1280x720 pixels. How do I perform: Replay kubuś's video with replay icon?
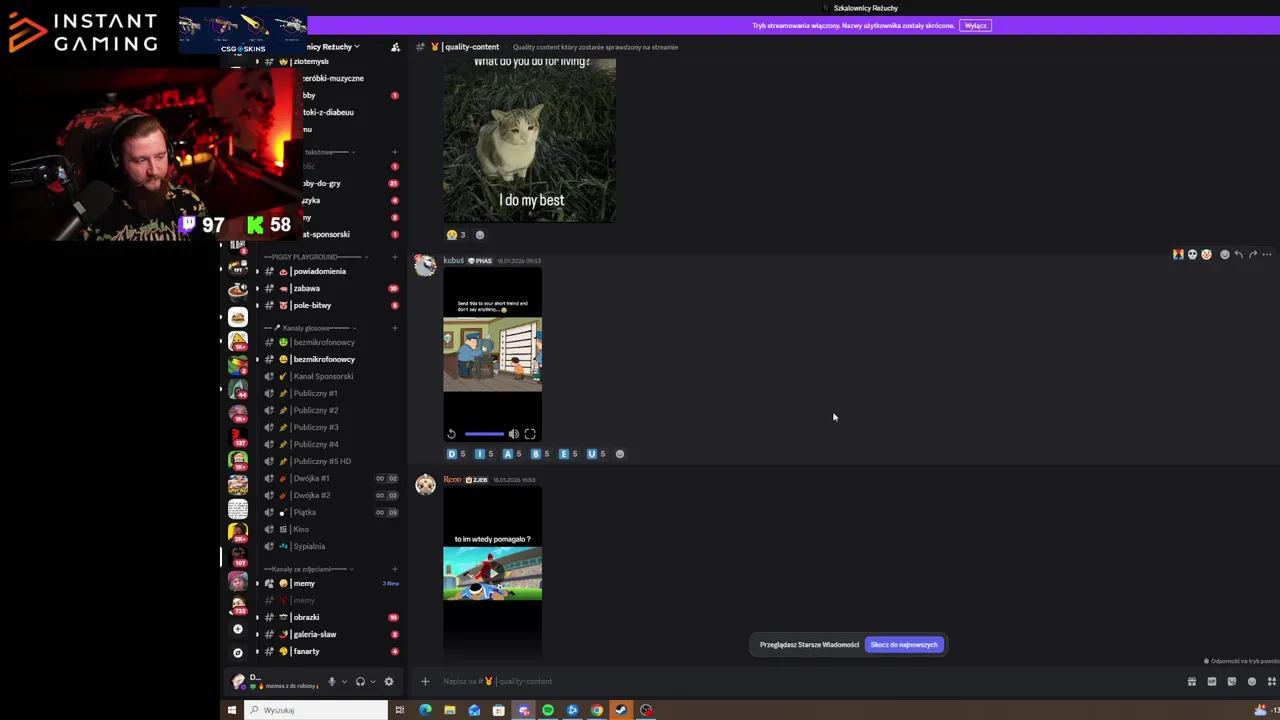coord(451,434)
